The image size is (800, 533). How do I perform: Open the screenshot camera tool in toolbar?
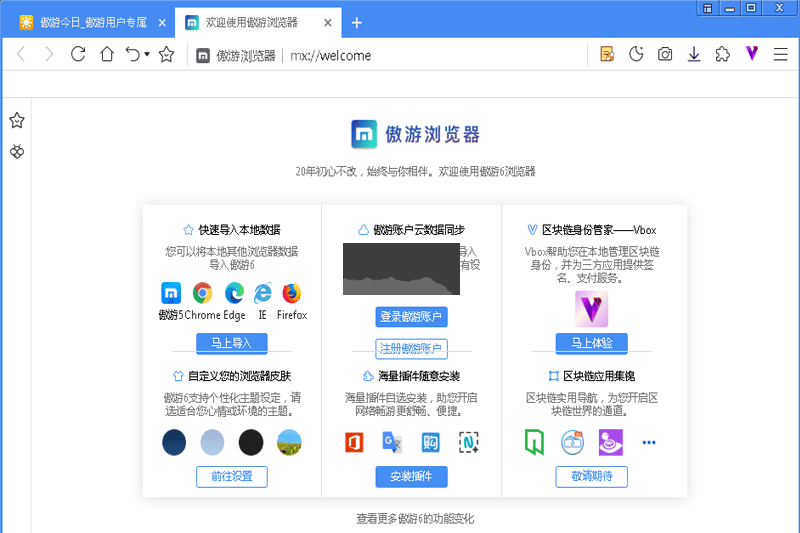pos(664,55)
